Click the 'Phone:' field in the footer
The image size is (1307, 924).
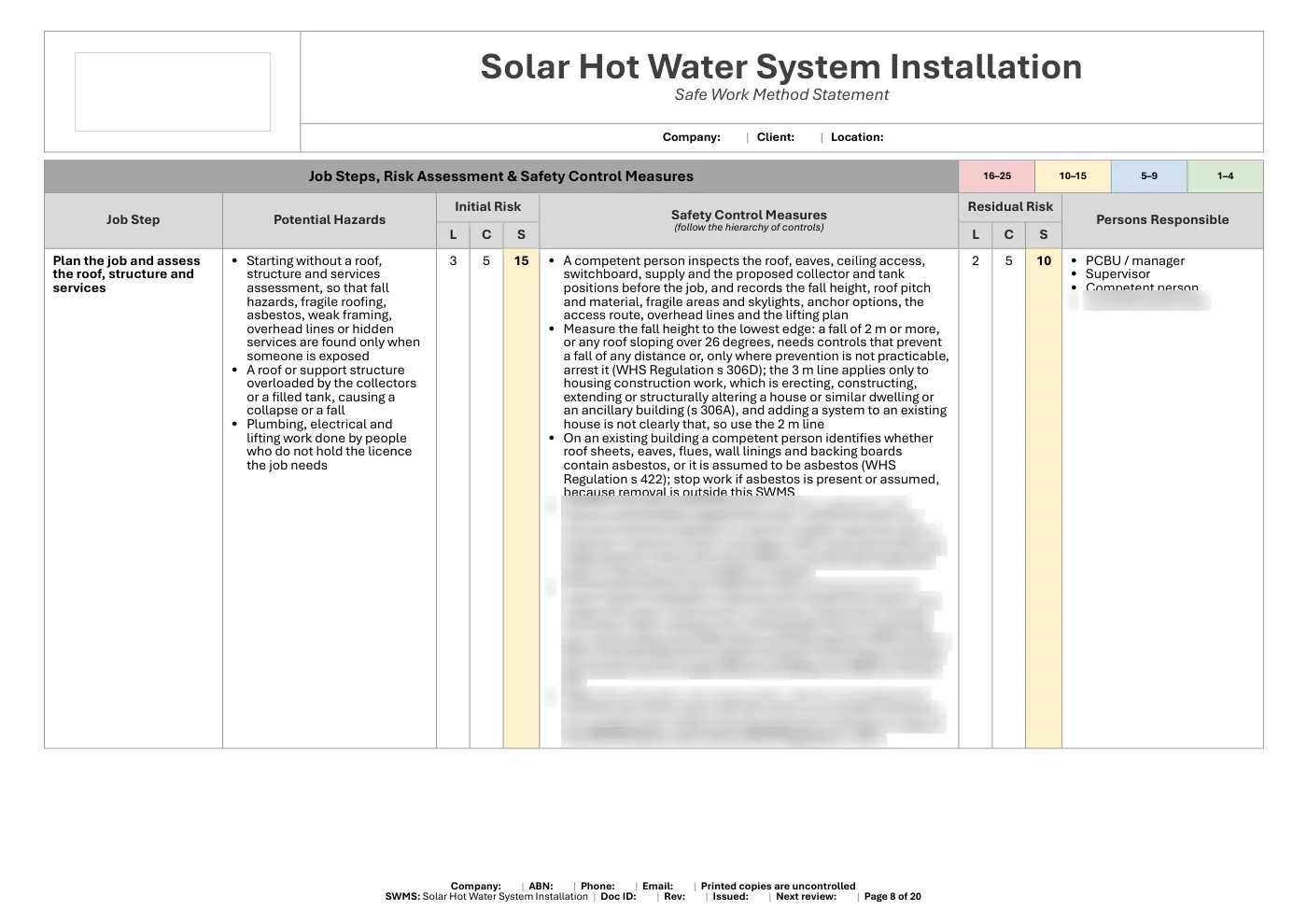click(597, 887)
